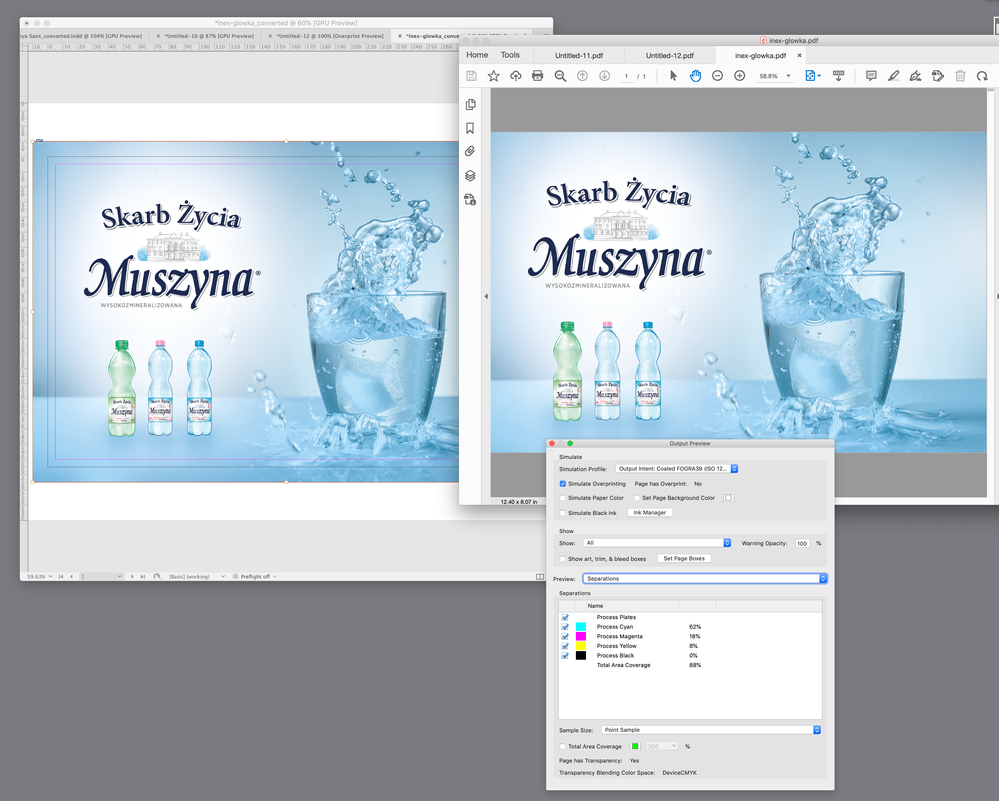Enable the Simulate Black Ink checkbox
Image resolution: width=999 pixels, height=801 pixels.
563,512
